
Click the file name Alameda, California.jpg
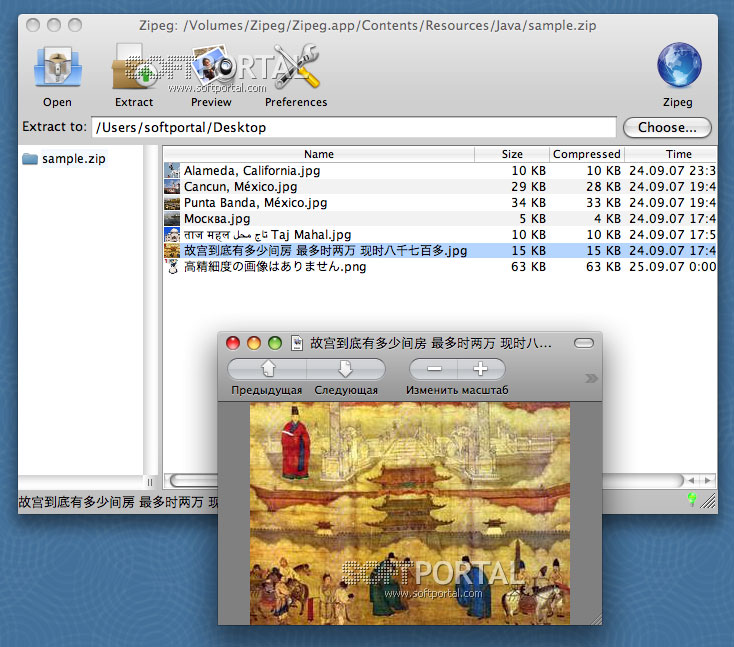252,170
